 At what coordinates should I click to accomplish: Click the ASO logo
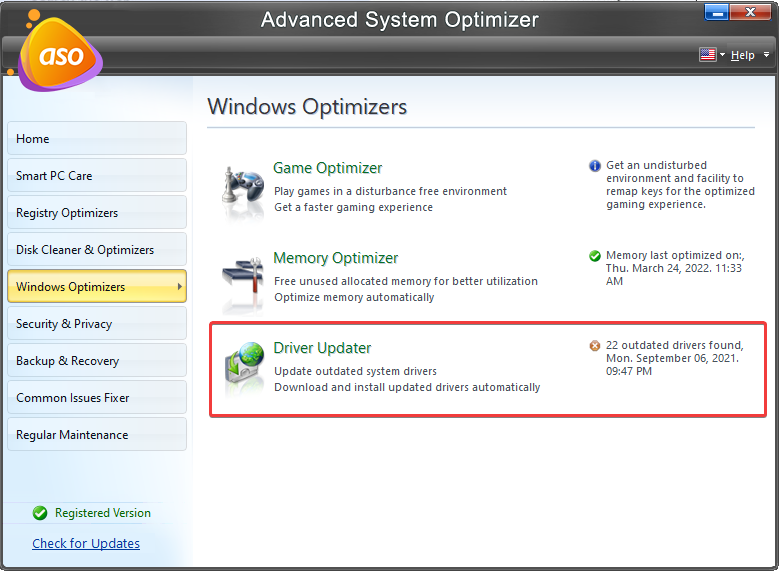pyautogui.click(x=60, y=54)
